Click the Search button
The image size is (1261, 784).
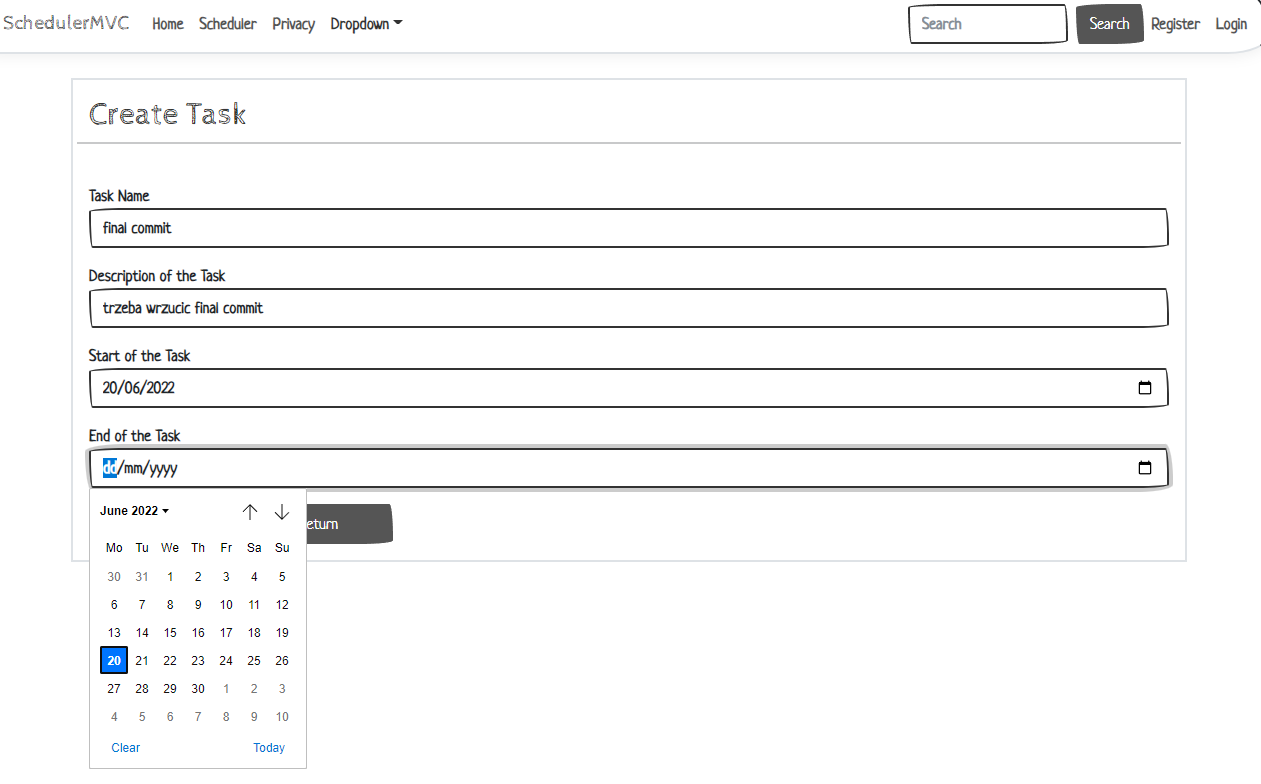(x=1109, y=23)
